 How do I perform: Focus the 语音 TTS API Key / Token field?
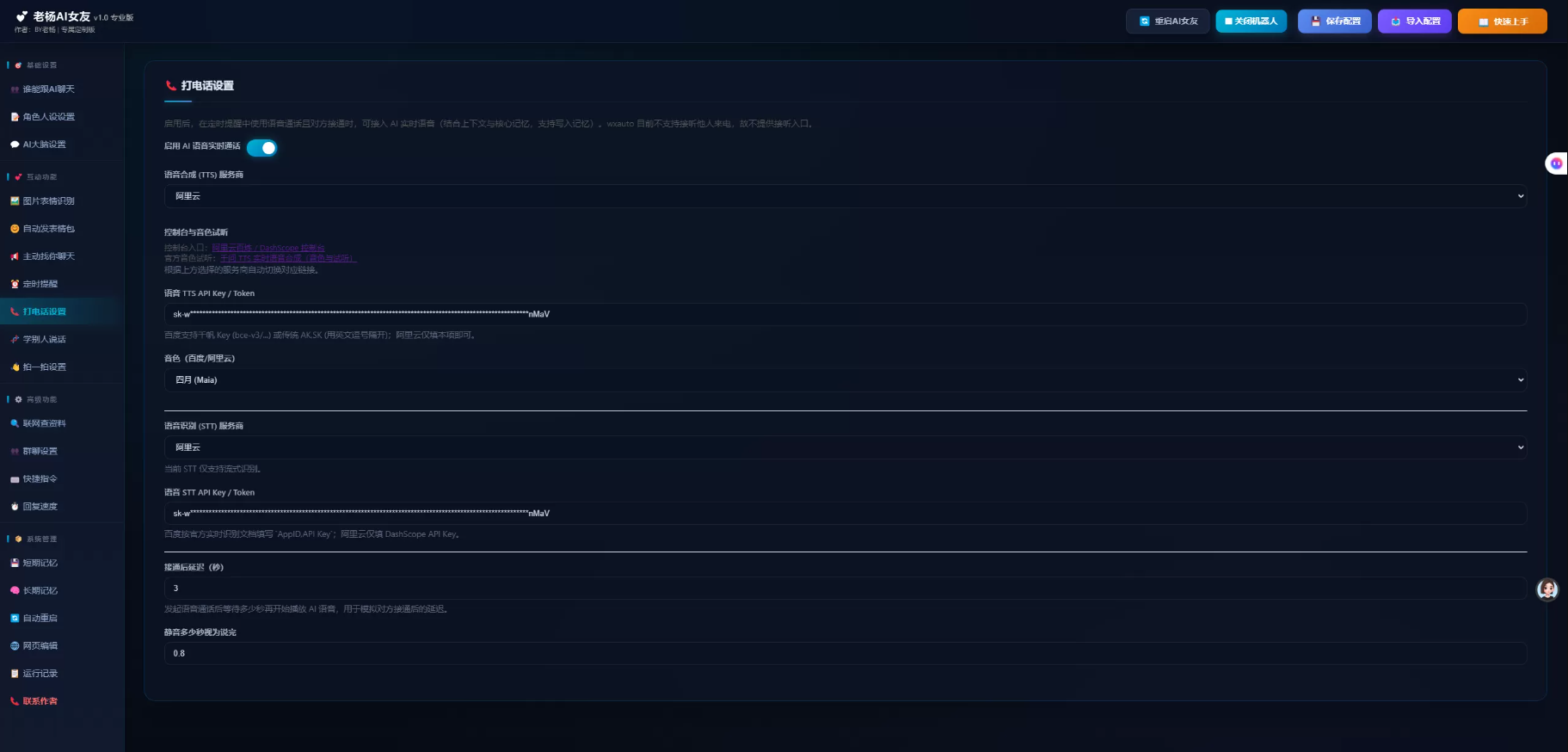click(845, 314)
